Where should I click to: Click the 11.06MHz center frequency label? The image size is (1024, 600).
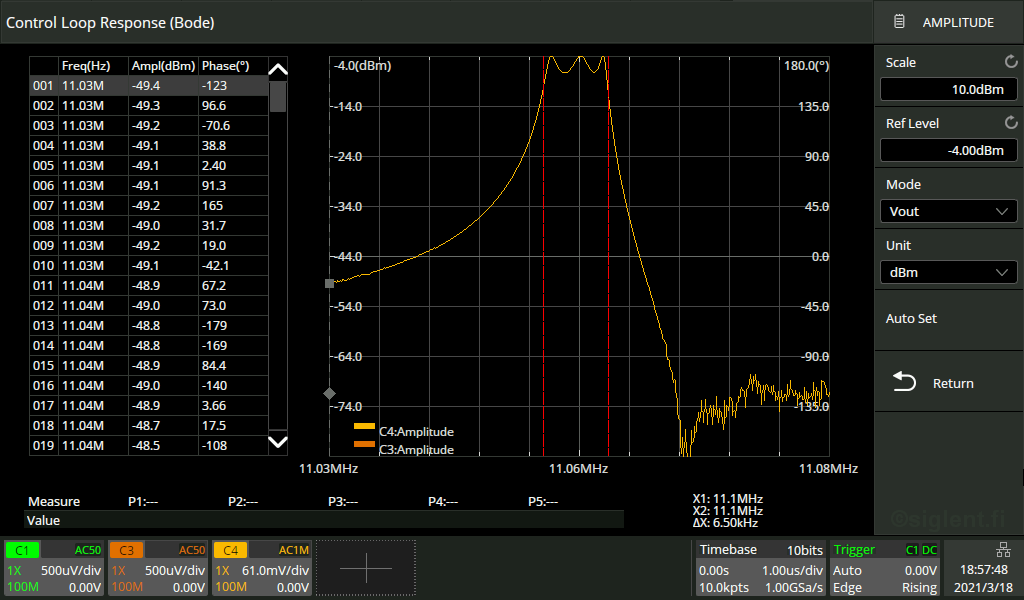pyautogui.click(x=579, y=469)
